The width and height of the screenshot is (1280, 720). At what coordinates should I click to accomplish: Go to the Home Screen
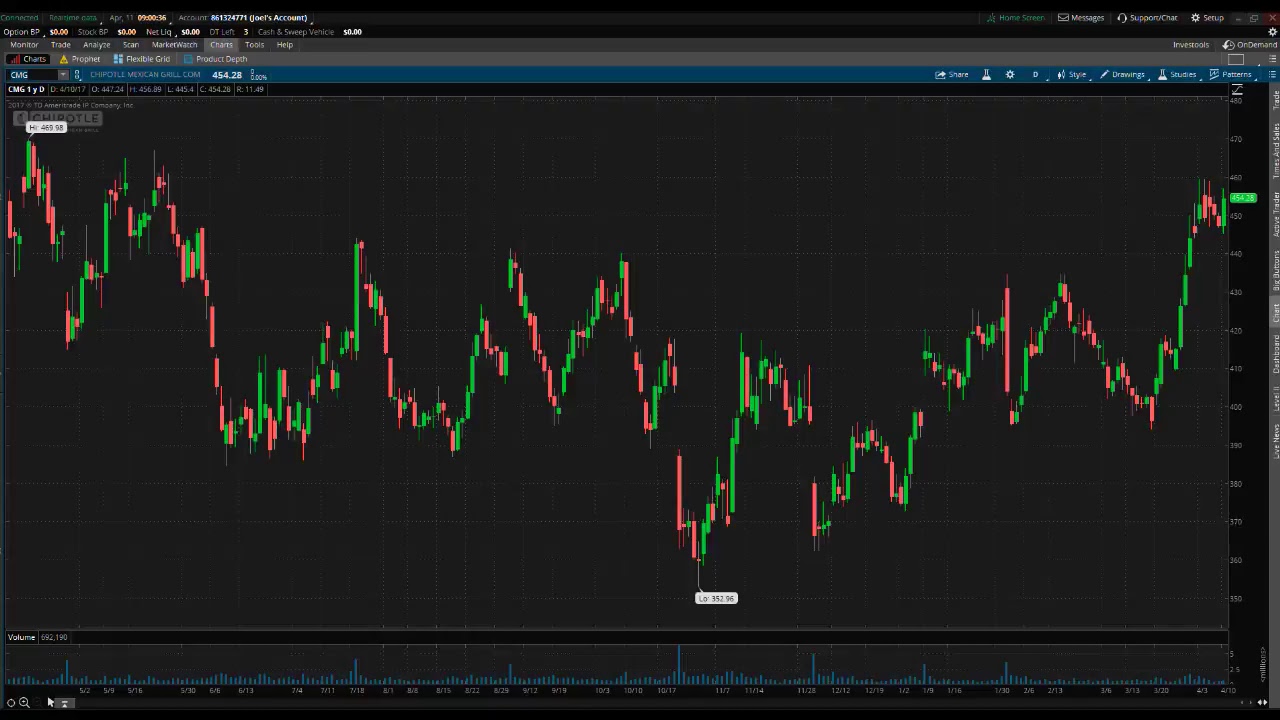coord(1015,18)
